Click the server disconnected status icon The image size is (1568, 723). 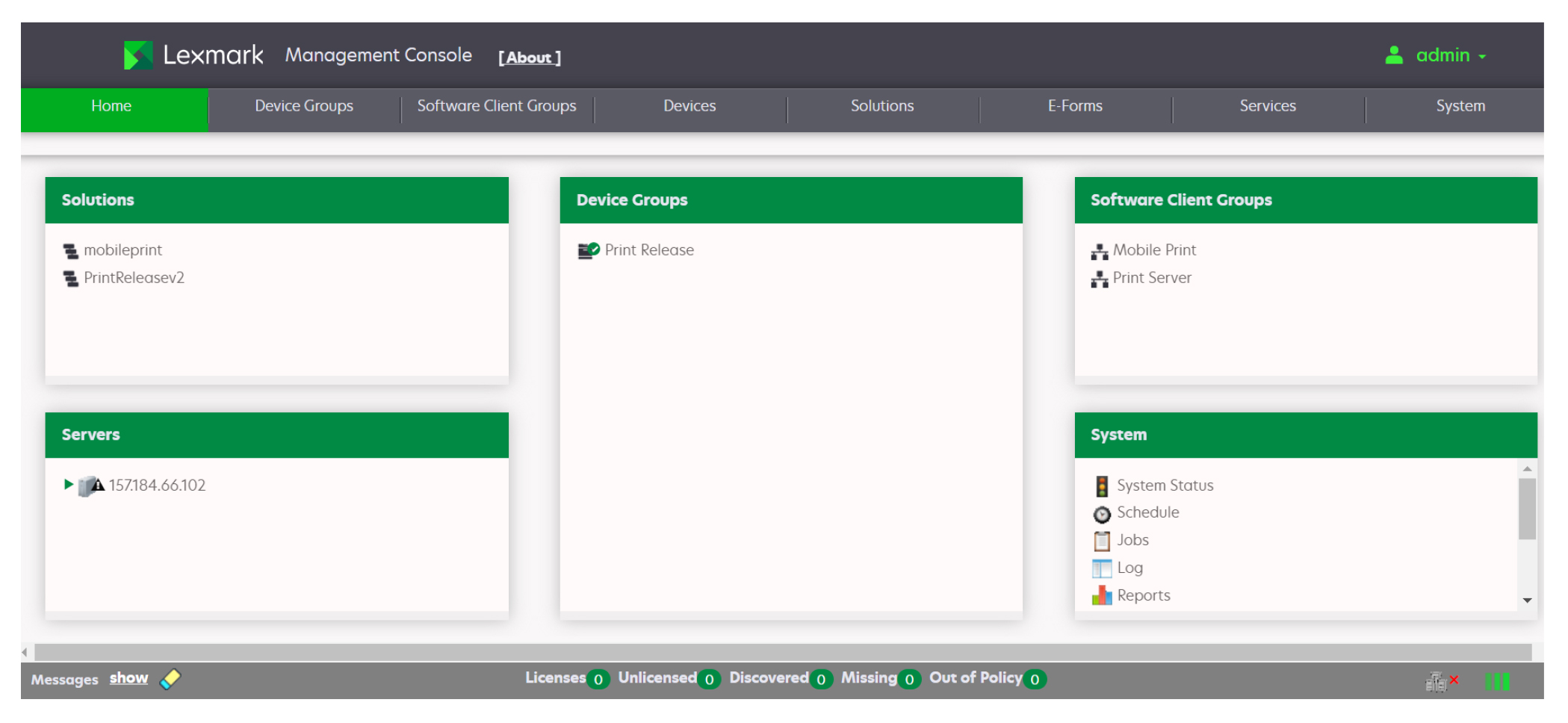[x=1441, y=681]
